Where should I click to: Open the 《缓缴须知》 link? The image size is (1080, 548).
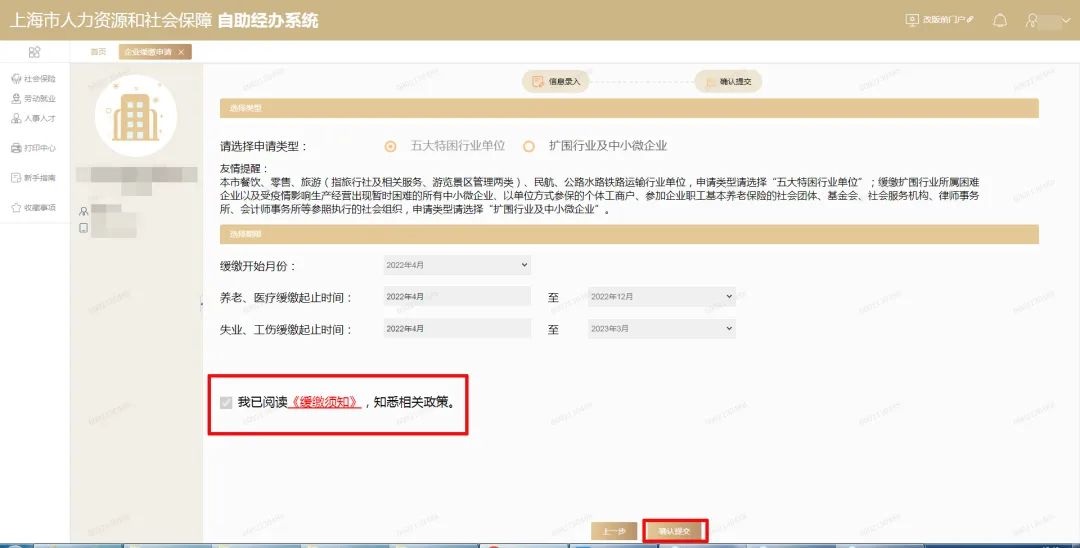pyautogui.click(x=324, y=403)
